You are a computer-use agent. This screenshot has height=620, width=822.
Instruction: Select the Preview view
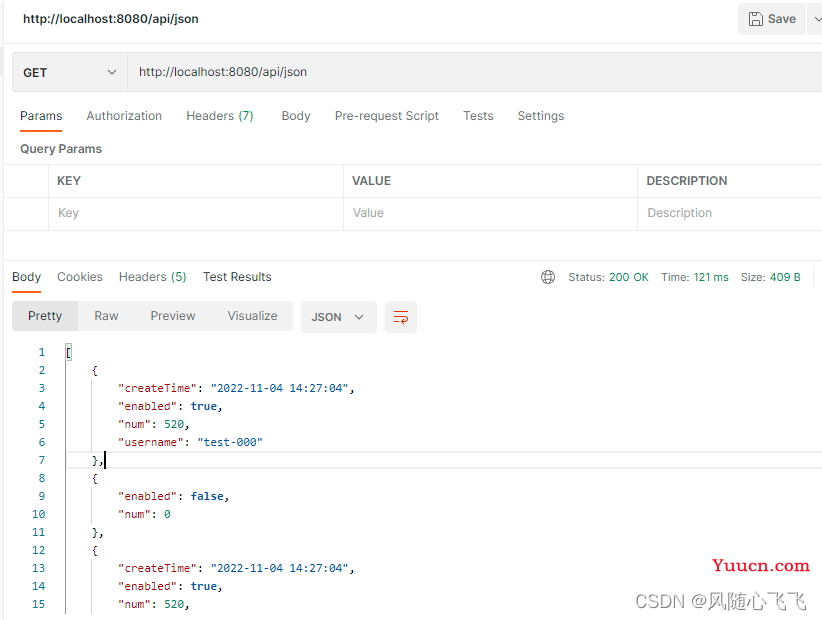pyautogui.click(x=172, y=316)
